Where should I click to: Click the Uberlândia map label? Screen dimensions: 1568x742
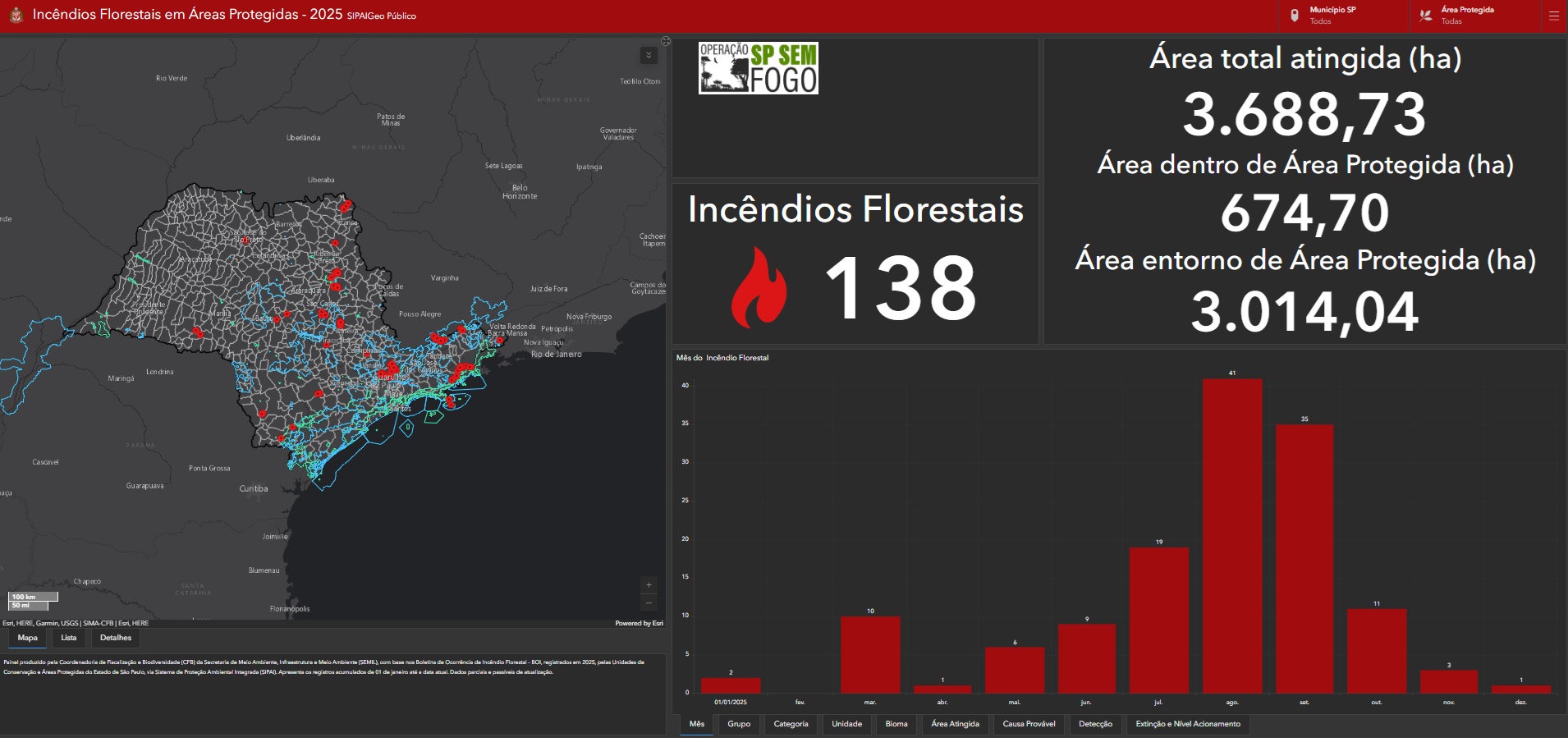304,138
